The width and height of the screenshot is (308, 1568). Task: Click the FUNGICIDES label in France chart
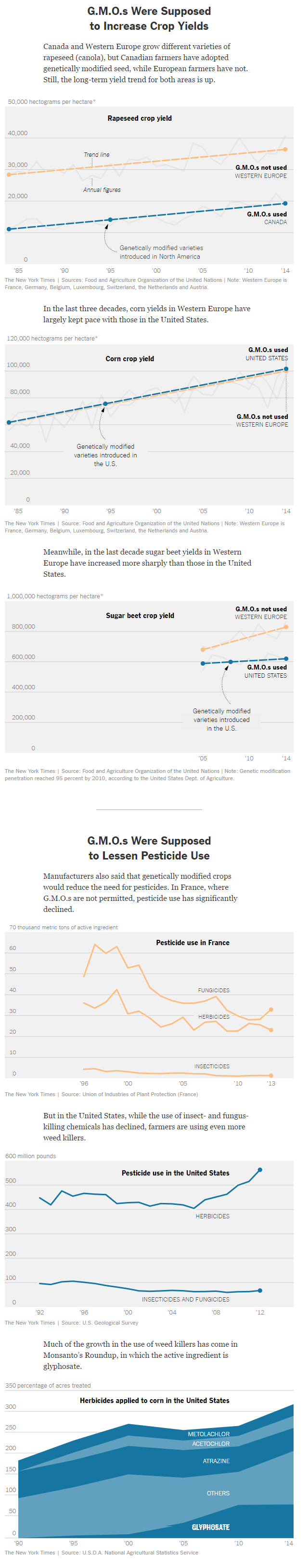214,990
